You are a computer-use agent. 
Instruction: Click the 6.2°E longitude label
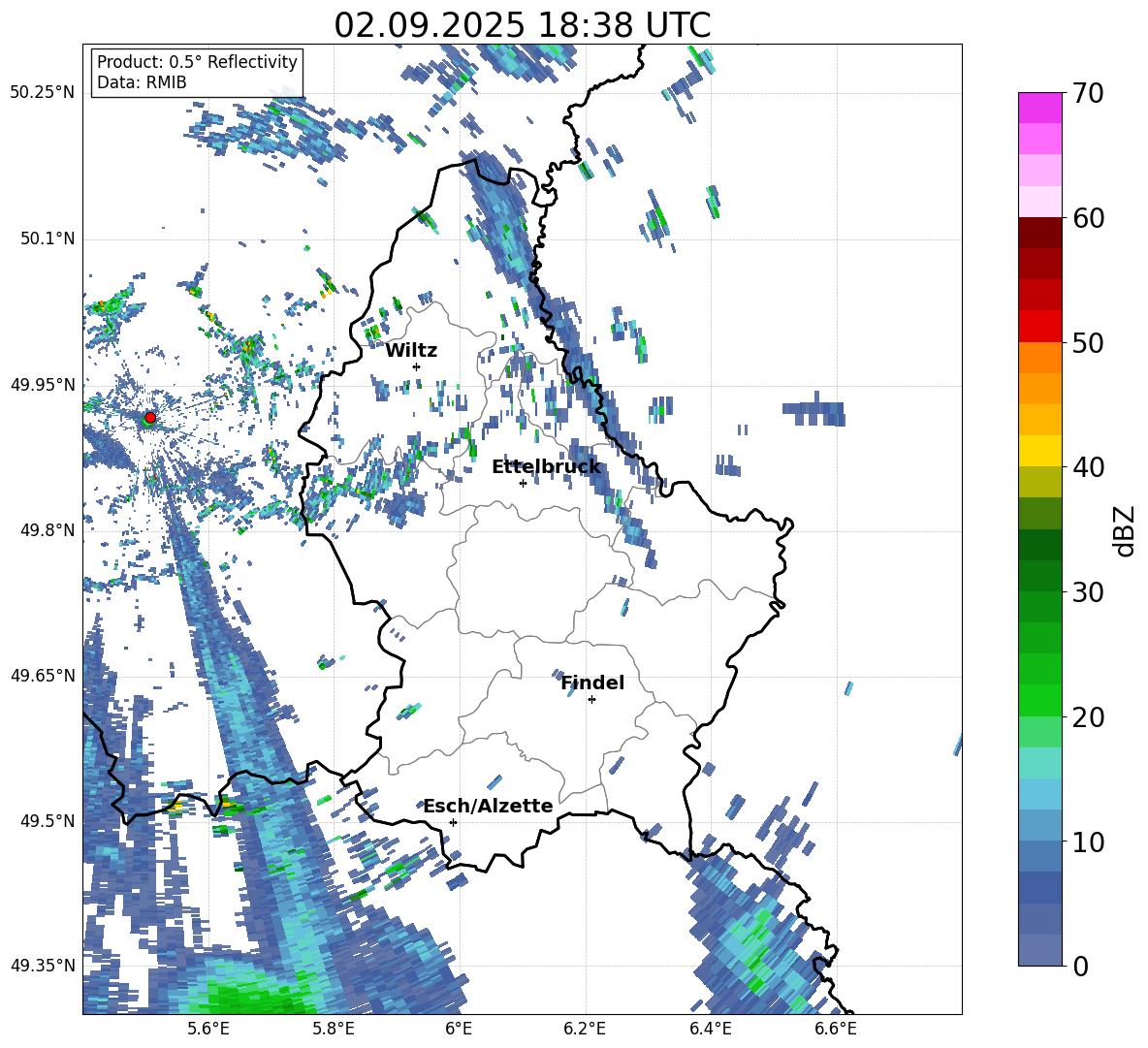point(585,1029)
